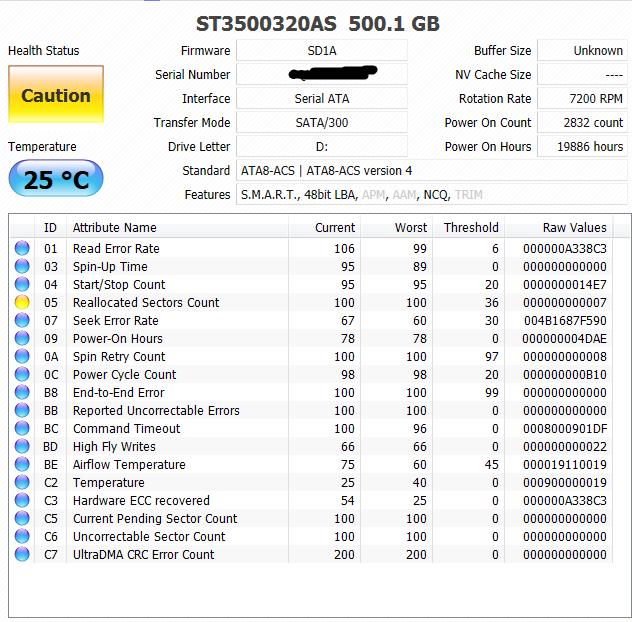Click the NV Cache Size field
Image resolution: width=632 pixels, height=622 pixels.
[x=582, y=75]
